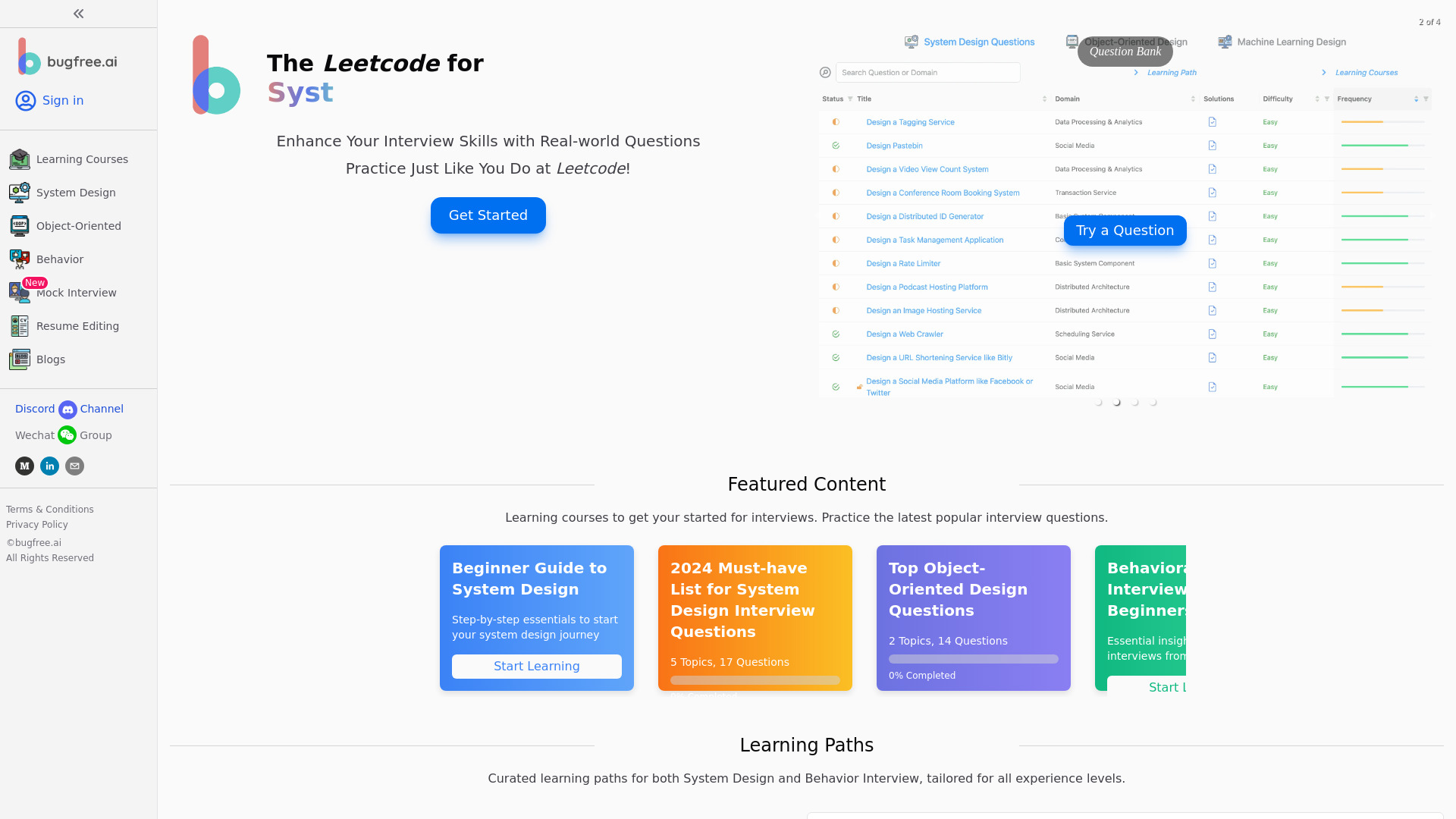Image resolution: width=1456 pixels, height=819 pixels.
Task: Click the Resume Editing sidebar icon
Action: coord(20,326)
